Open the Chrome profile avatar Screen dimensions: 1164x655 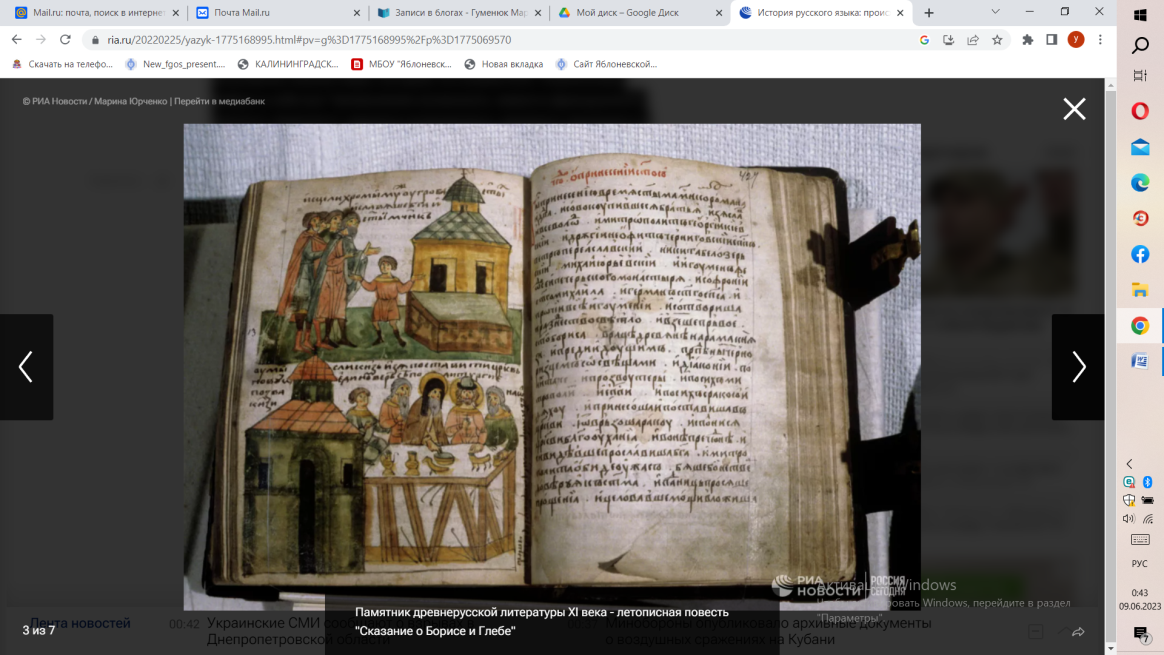click(1076, 40)
